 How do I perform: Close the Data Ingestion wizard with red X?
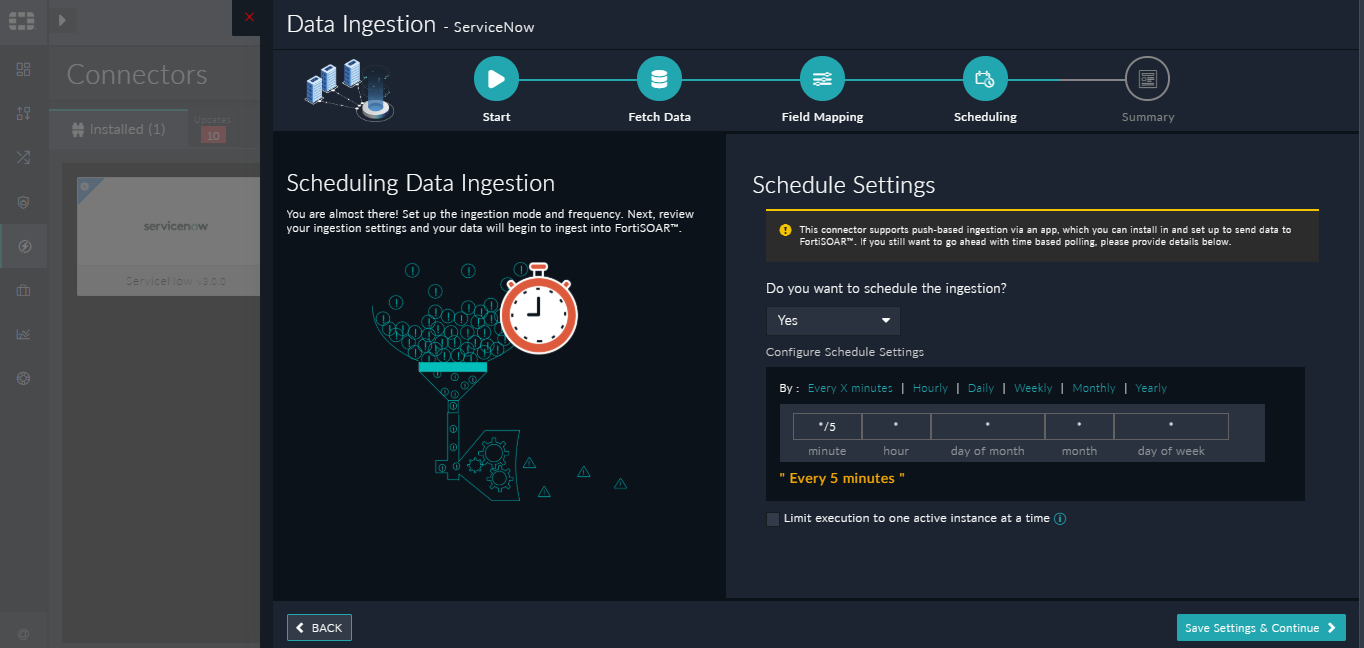click(249, 17)
